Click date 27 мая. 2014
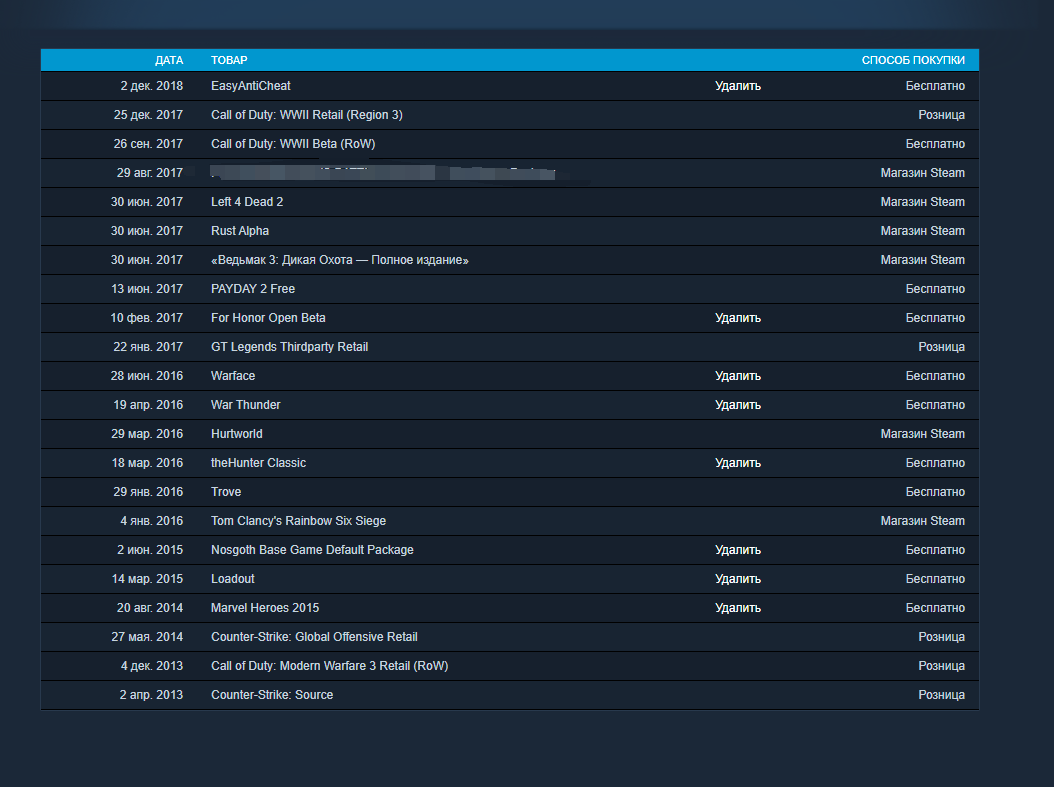Screen dimensions: 1054x787 click(147, 637)
